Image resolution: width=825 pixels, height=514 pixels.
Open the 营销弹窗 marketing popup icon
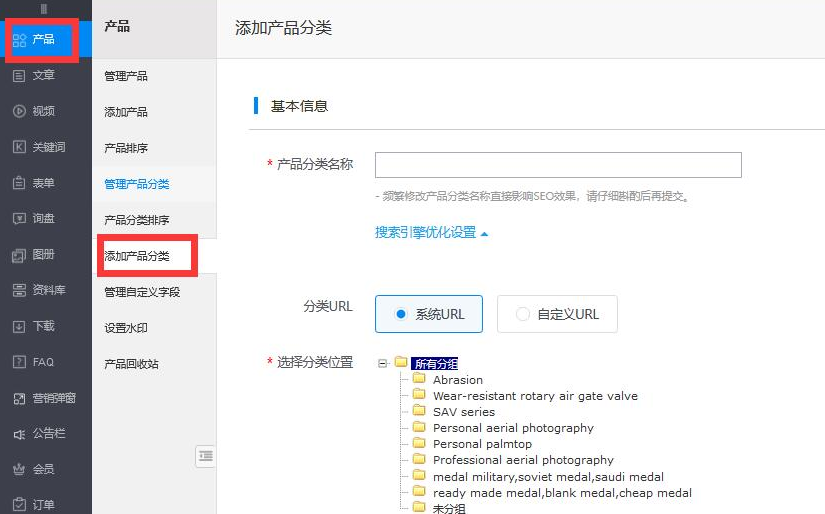(19, 398)
